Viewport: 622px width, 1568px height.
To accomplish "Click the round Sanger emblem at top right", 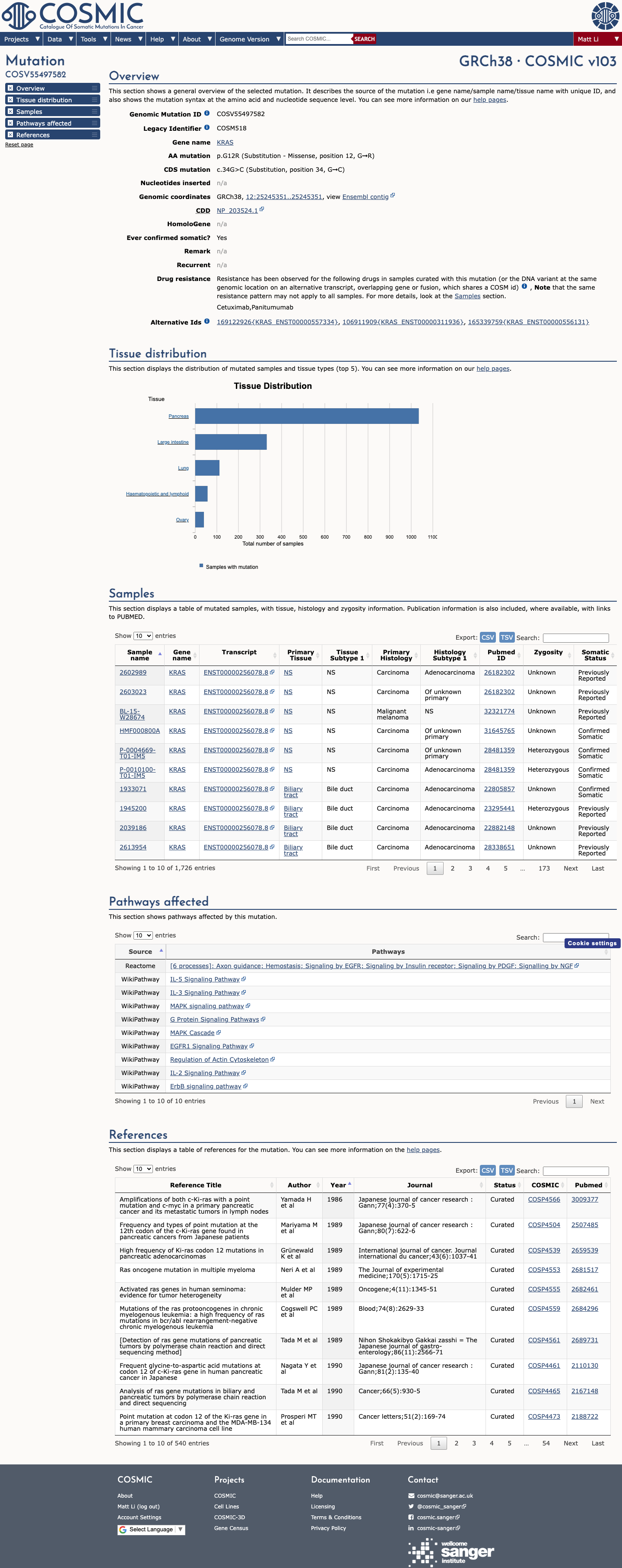I will (x=605, y=16).
